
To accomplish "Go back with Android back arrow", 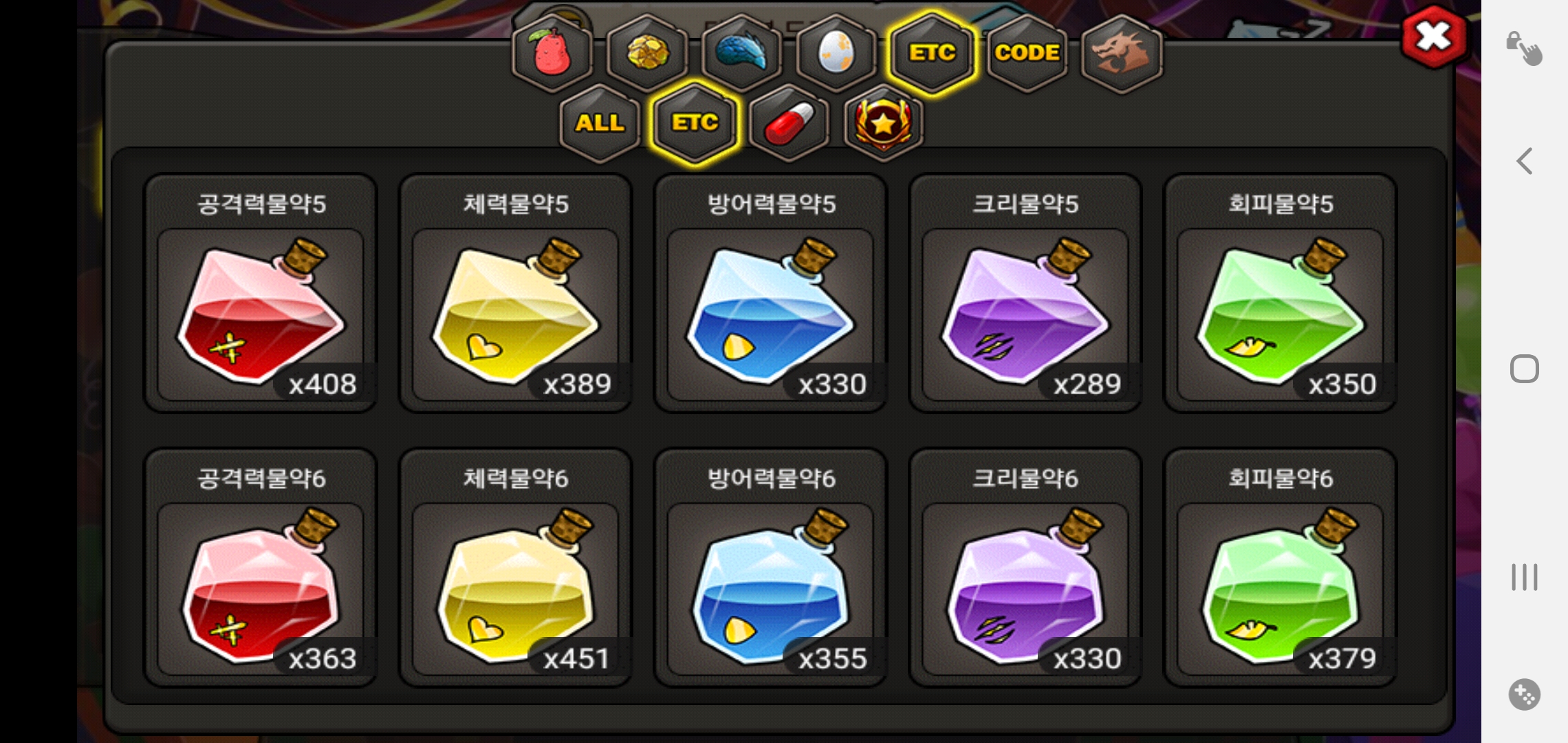I will [1524, 162].
